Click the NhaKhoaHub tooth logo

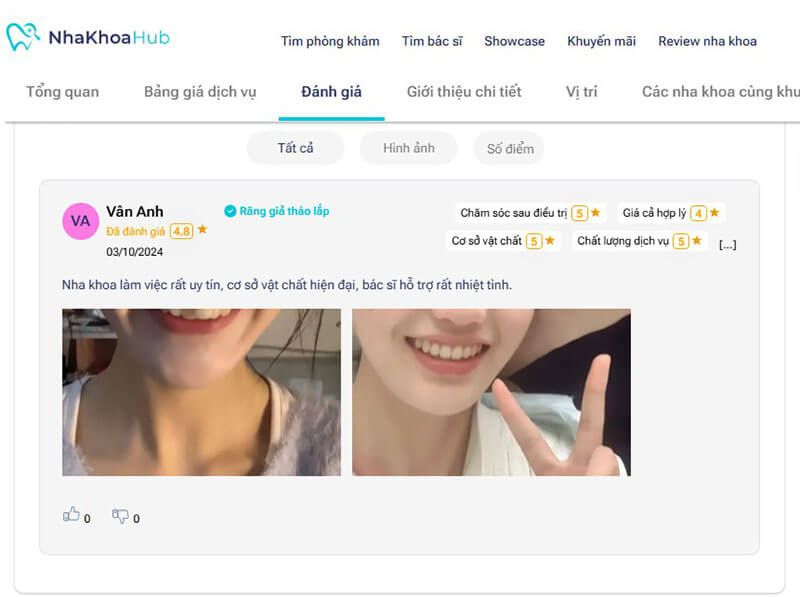(x=23, y=37)
